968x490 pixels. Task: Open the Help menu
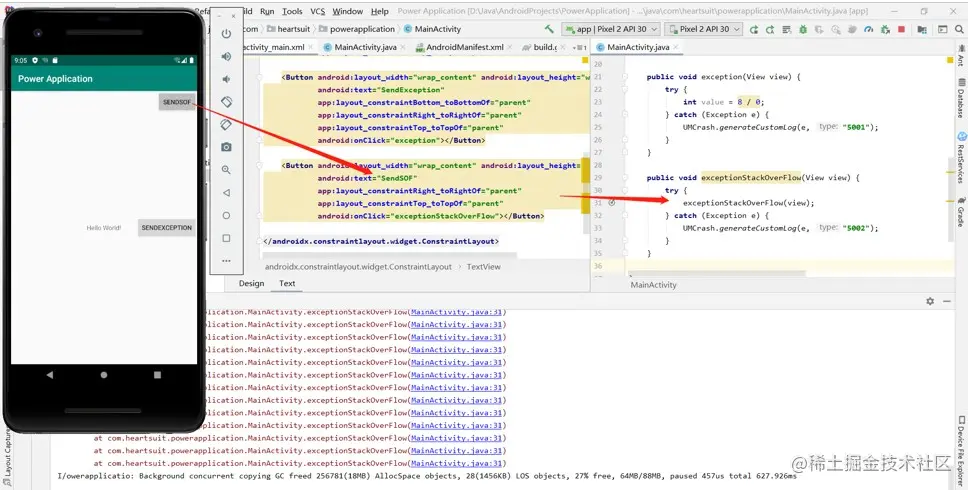point(380,11)
